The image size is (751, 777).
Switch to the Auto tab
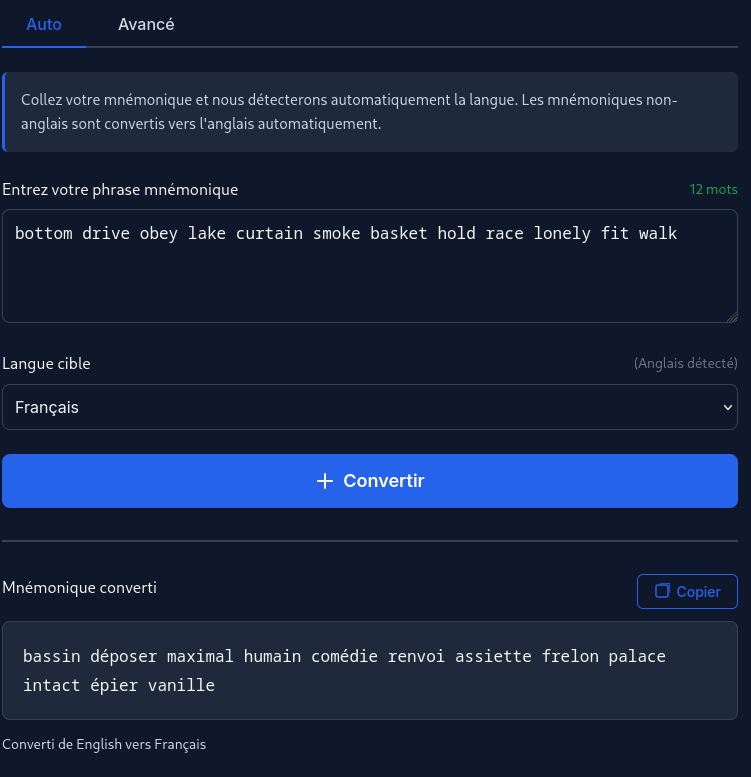44,24
